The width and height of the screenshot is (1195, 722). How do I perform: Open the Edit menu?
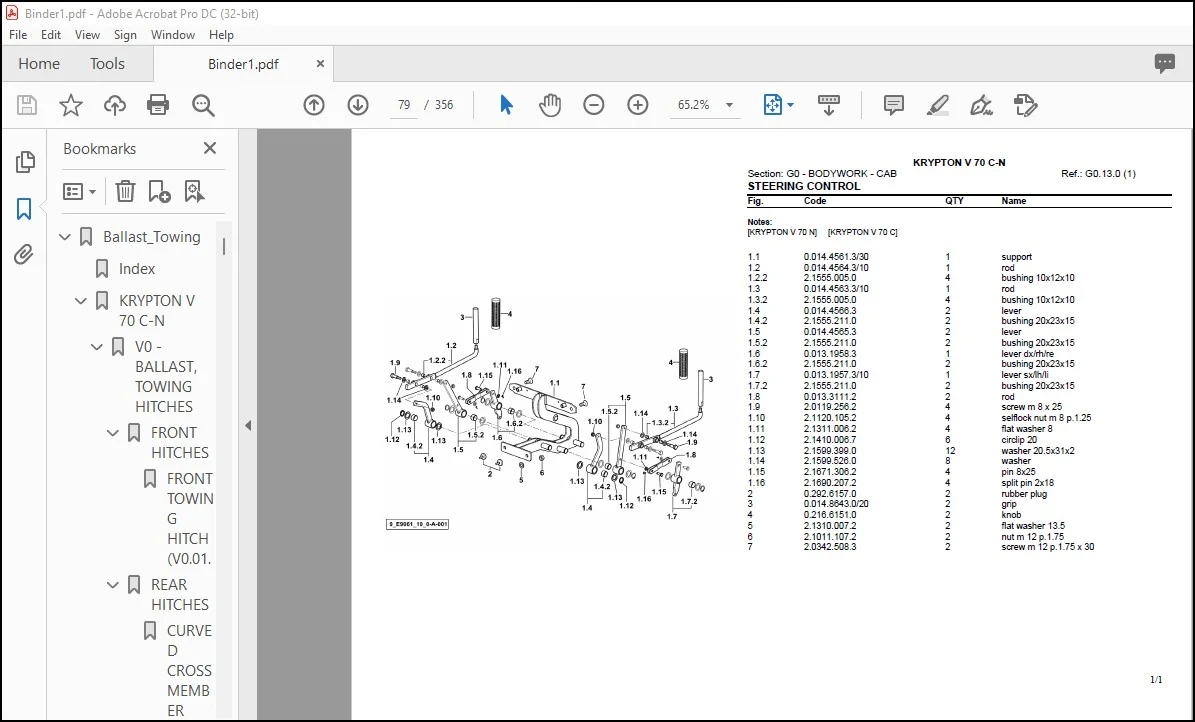tap(51, 35)
